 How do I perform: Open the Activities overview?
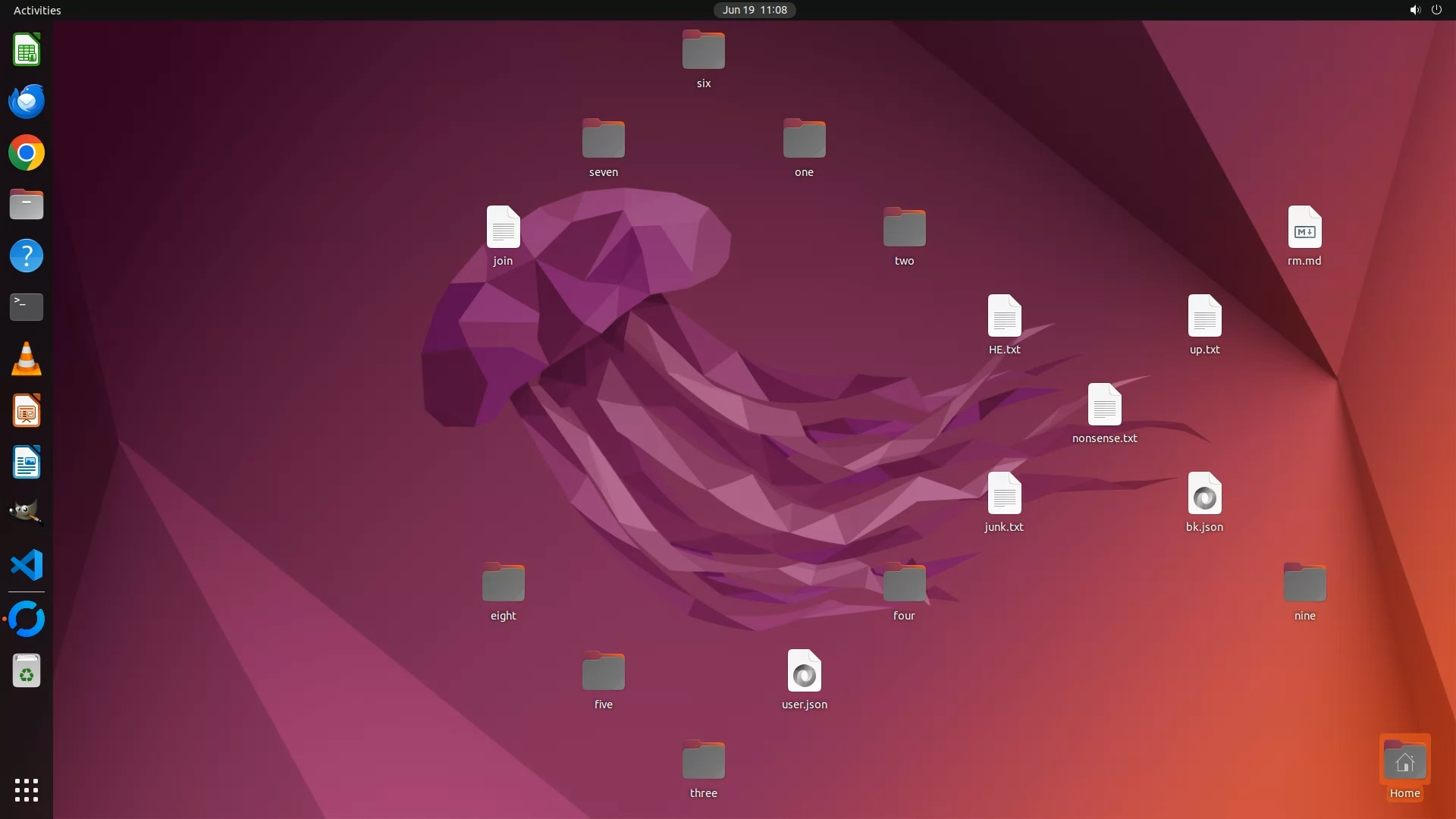point(37,10)
